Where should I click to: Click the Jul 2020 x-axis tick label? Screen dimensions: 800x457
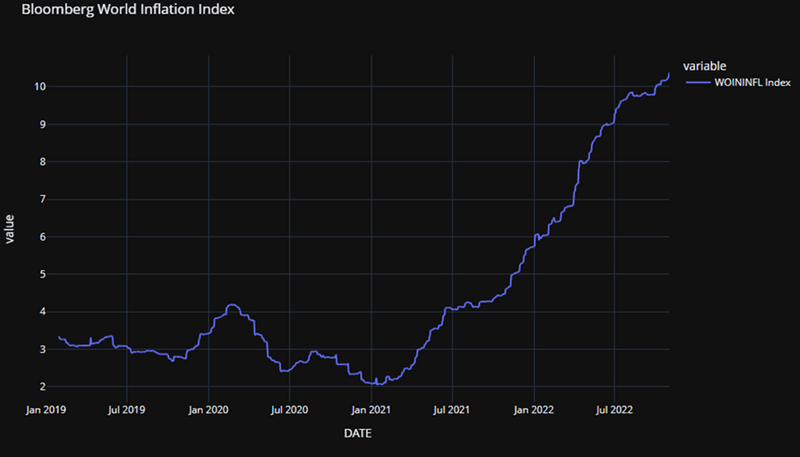(289, 409)
